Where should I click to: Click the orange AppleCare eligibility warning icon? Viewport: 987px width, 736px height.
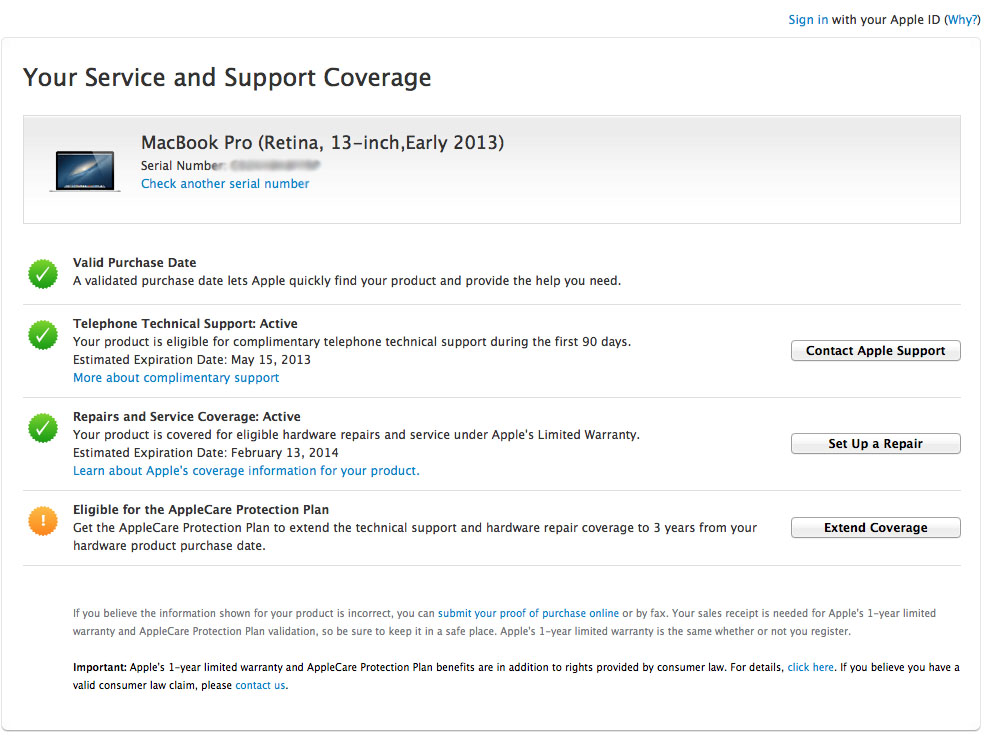(x=43, y=521)
